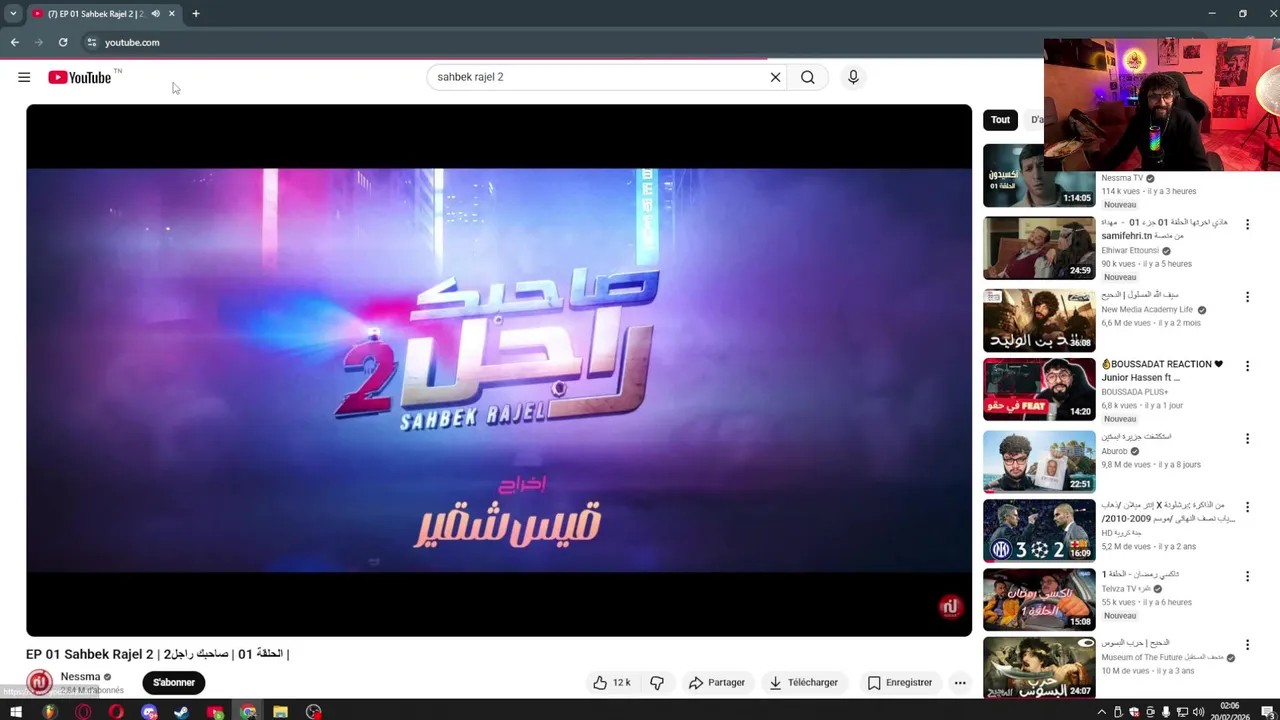Select the Tout filter chip

point(1000,120)
